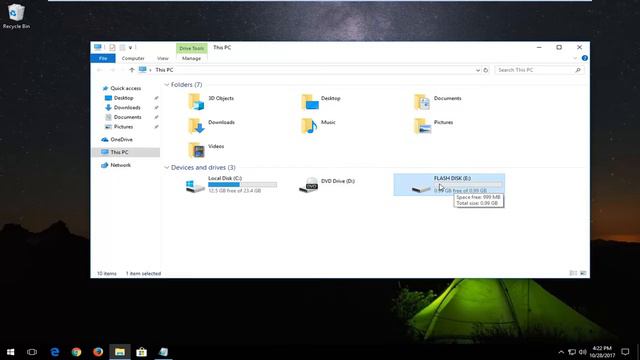Expand the ribbon with the chevron

(x=575, y=58)
